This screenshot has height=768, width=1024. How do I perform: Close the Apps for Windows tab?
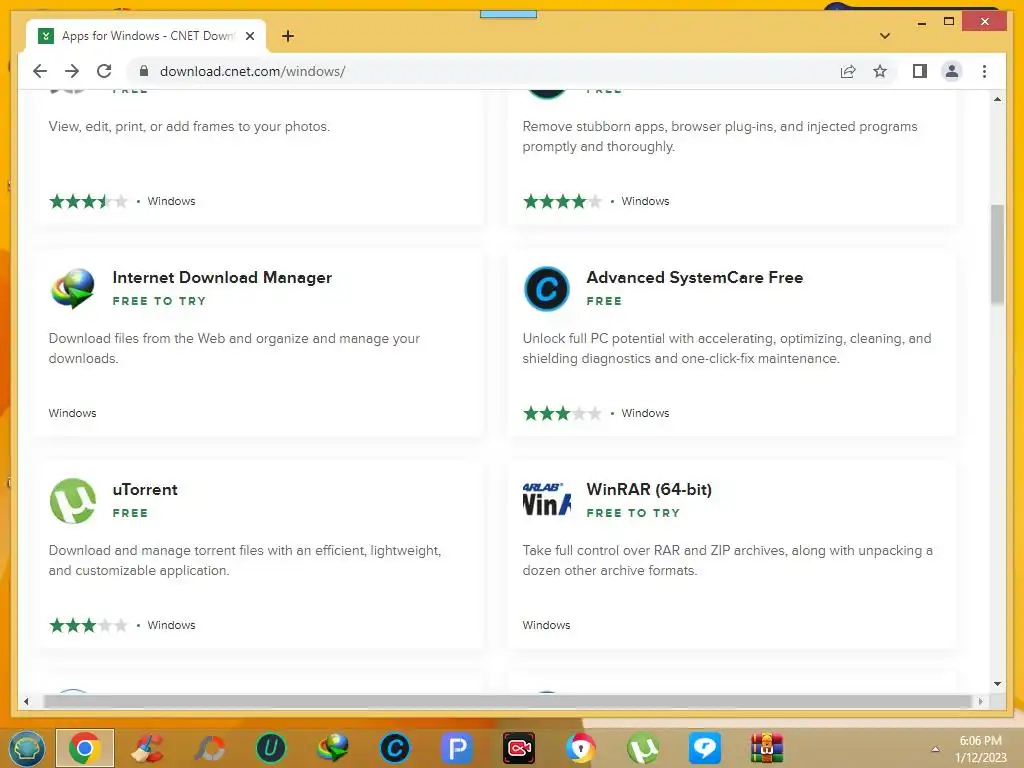coord(249,36)
